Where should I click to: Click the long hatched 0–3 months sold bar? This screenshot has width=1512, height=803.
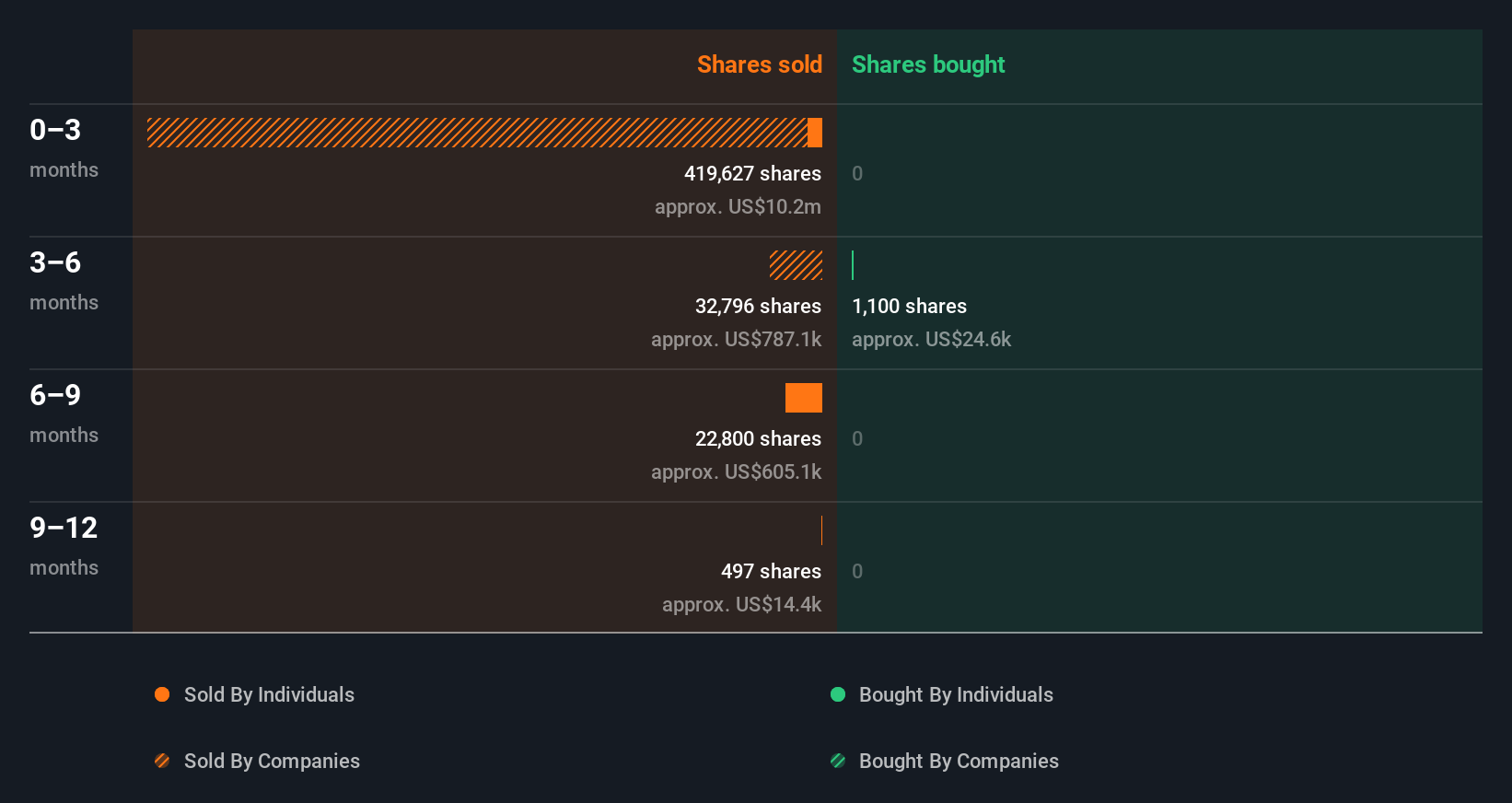(477, 133)
